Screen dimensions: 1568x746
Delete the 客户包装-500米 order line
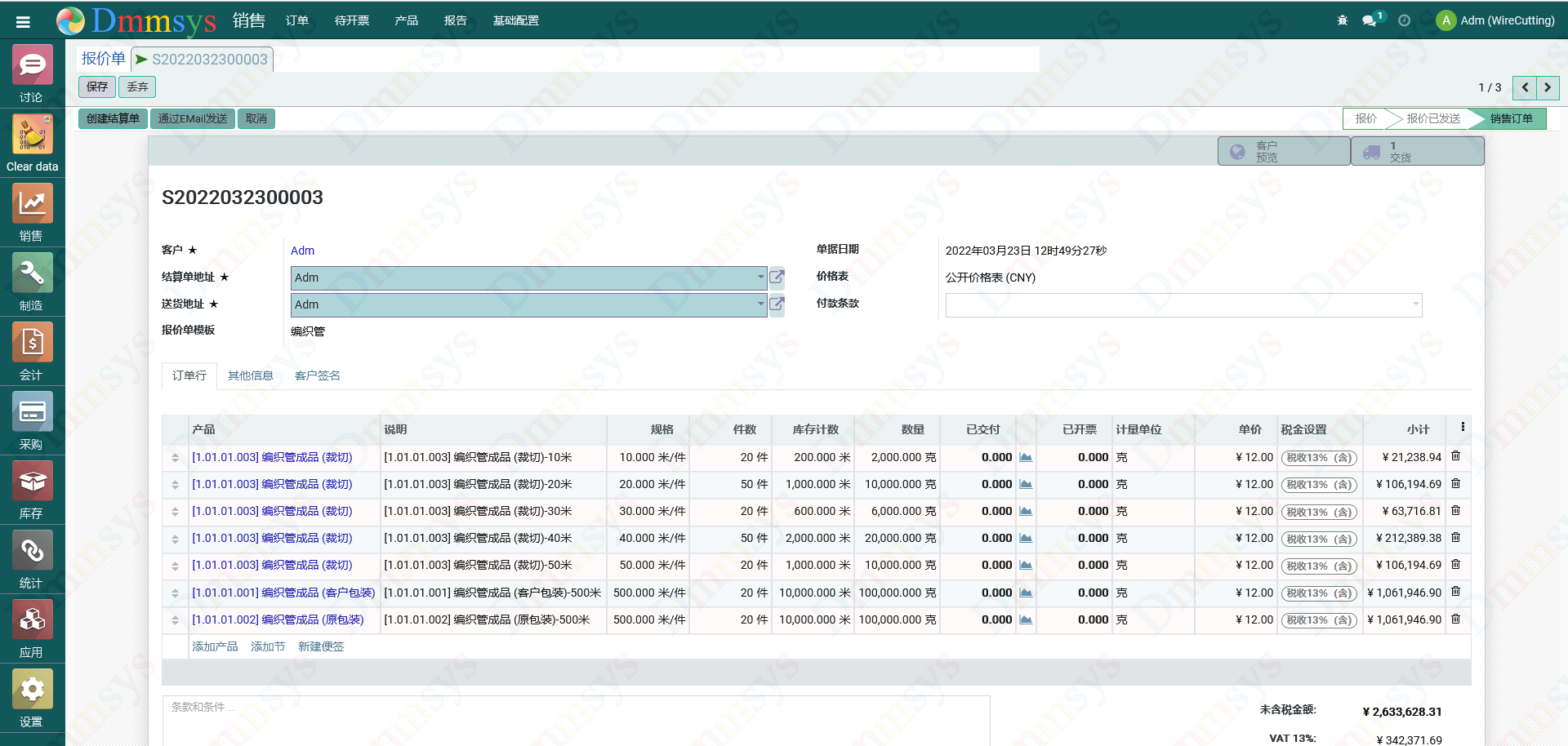point(1455,592)
